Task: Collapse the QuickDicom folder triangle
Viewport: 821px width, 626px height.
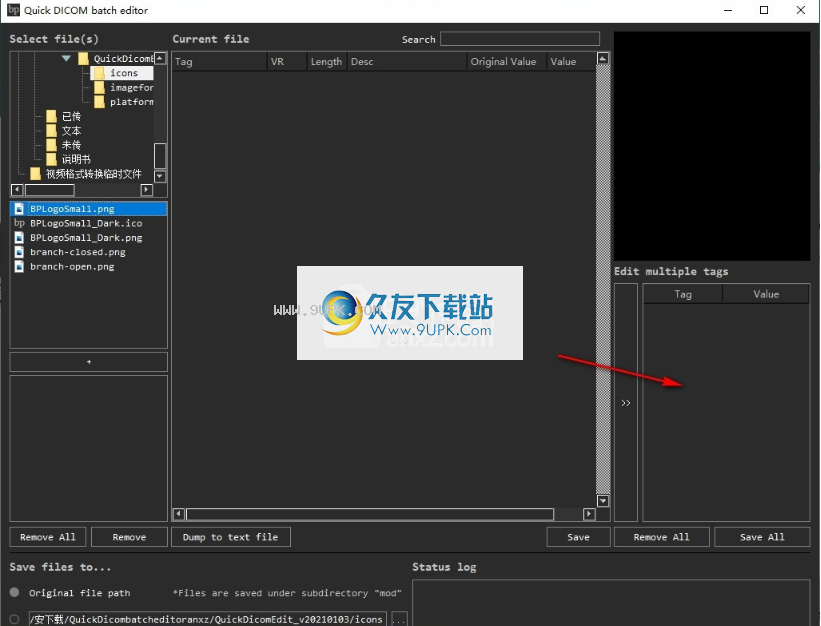Action: pyautogui.click(x=66, y=58)
